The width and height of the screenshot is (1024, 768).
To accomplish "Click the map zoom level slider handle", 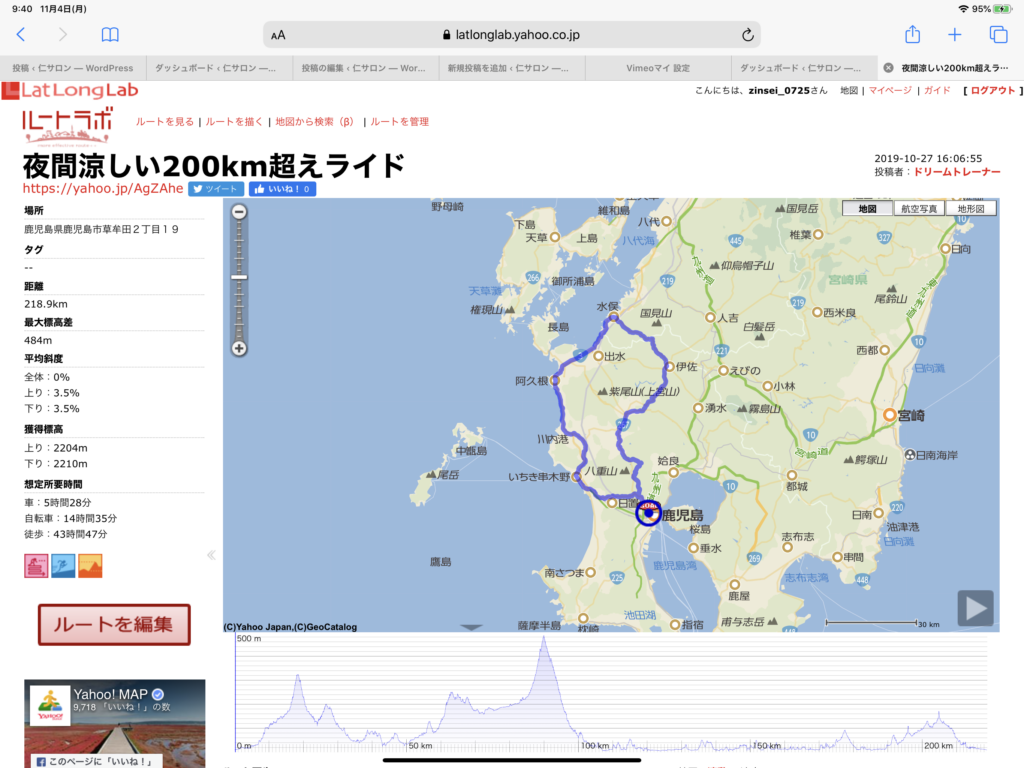I will 239,277.
